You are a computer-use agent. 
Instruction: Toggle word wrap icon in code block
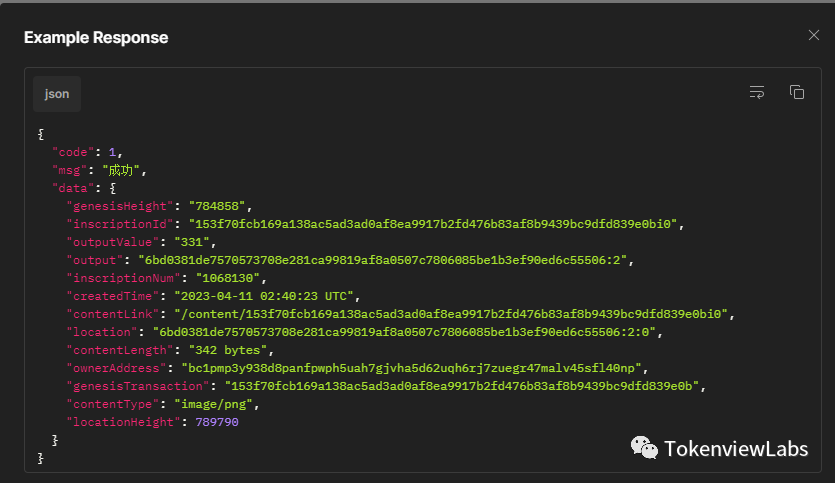coord(757,92)
